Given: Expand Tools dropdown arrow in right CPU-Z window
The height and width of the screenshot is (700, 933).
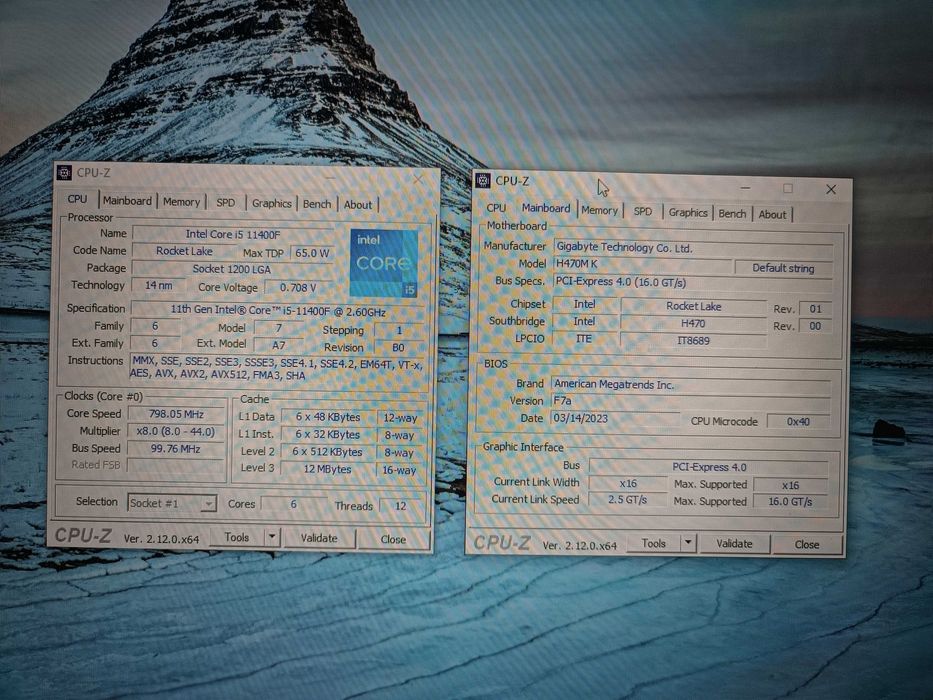Looking at the screenshot, I should pyautogui.click(x=688, y=543).
